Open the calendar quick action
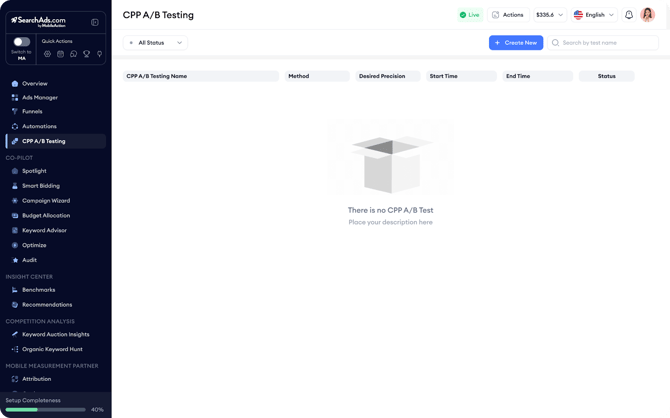The height and width of the screenshot is (418, 670). tap(60, 54)
